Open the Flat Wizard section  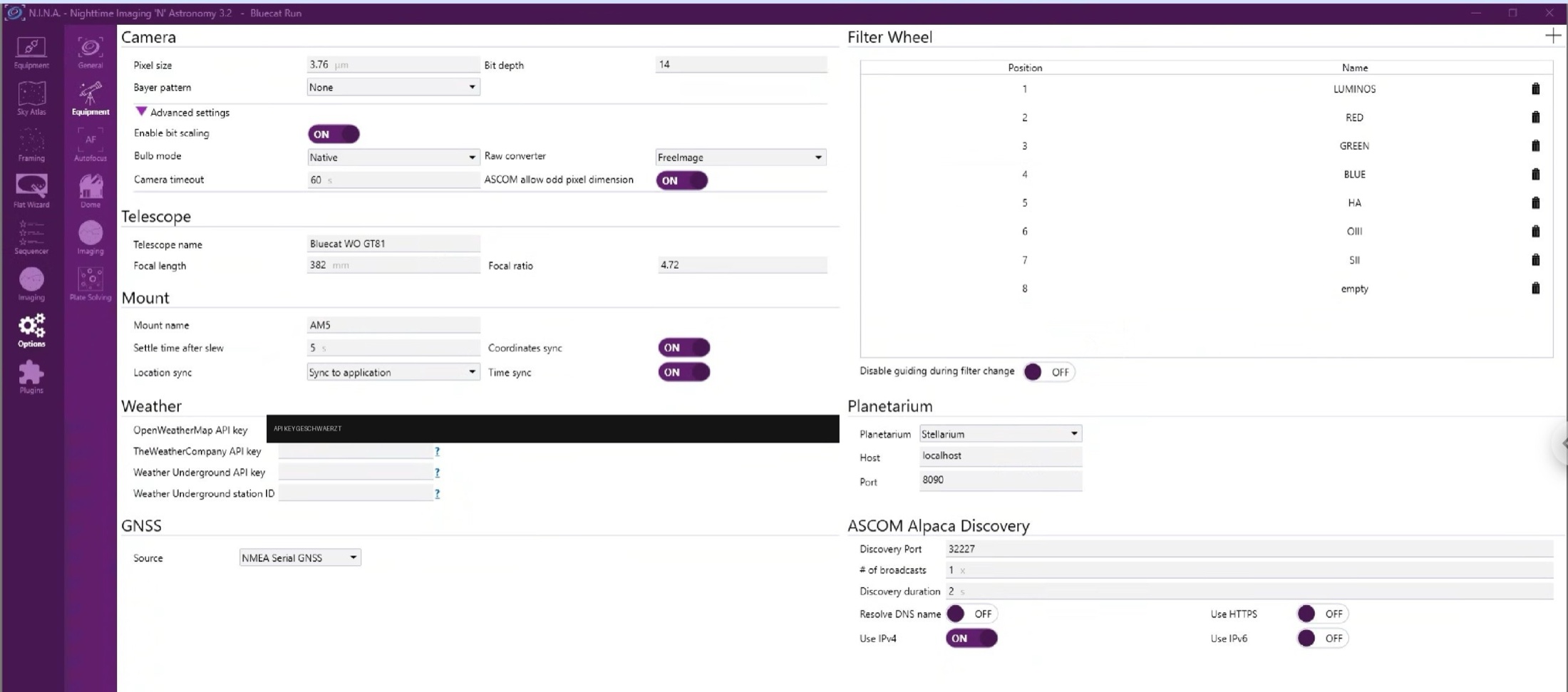[x=31, y=191]
